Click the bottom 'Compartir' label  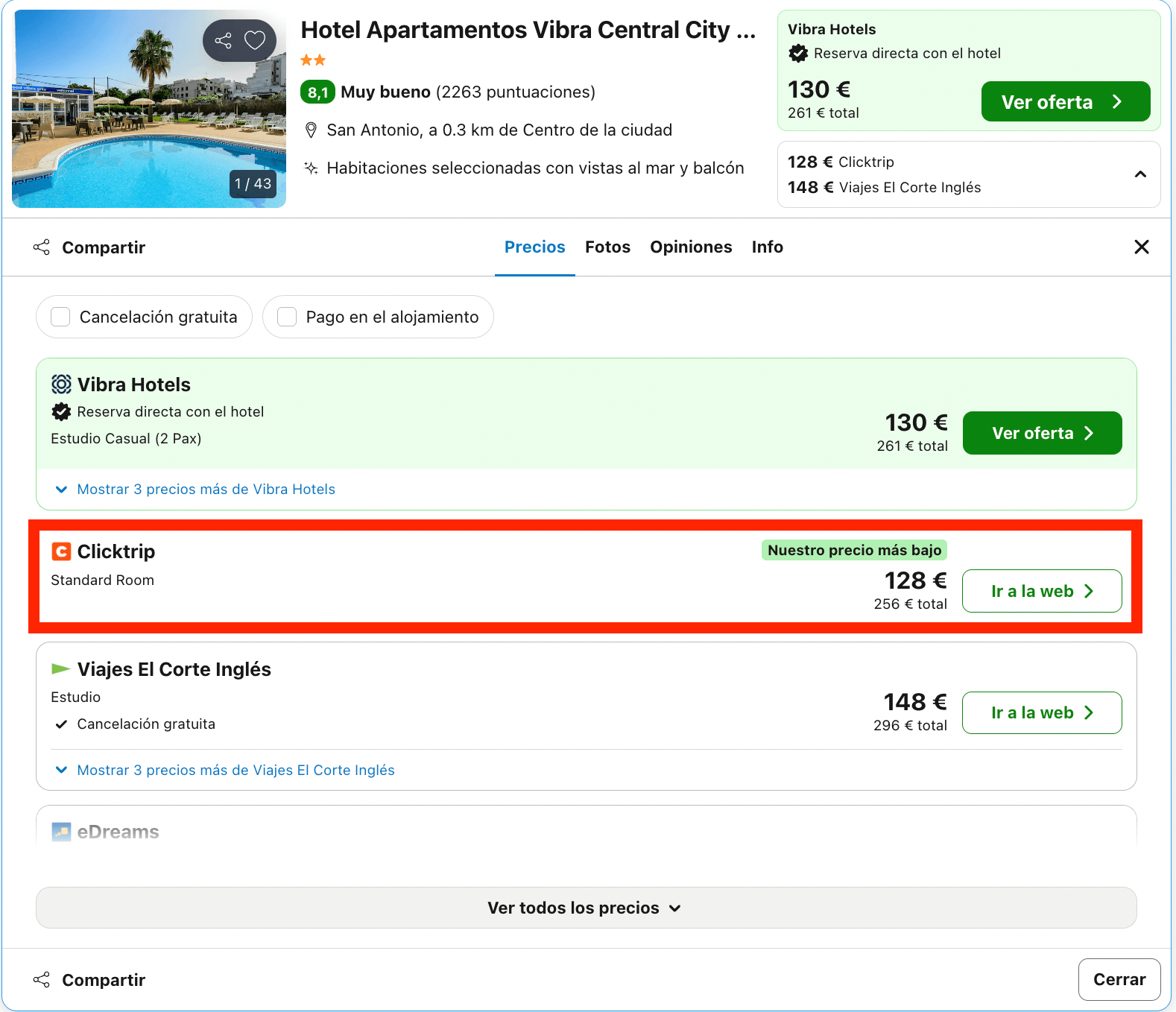click(x=104, y=980)
